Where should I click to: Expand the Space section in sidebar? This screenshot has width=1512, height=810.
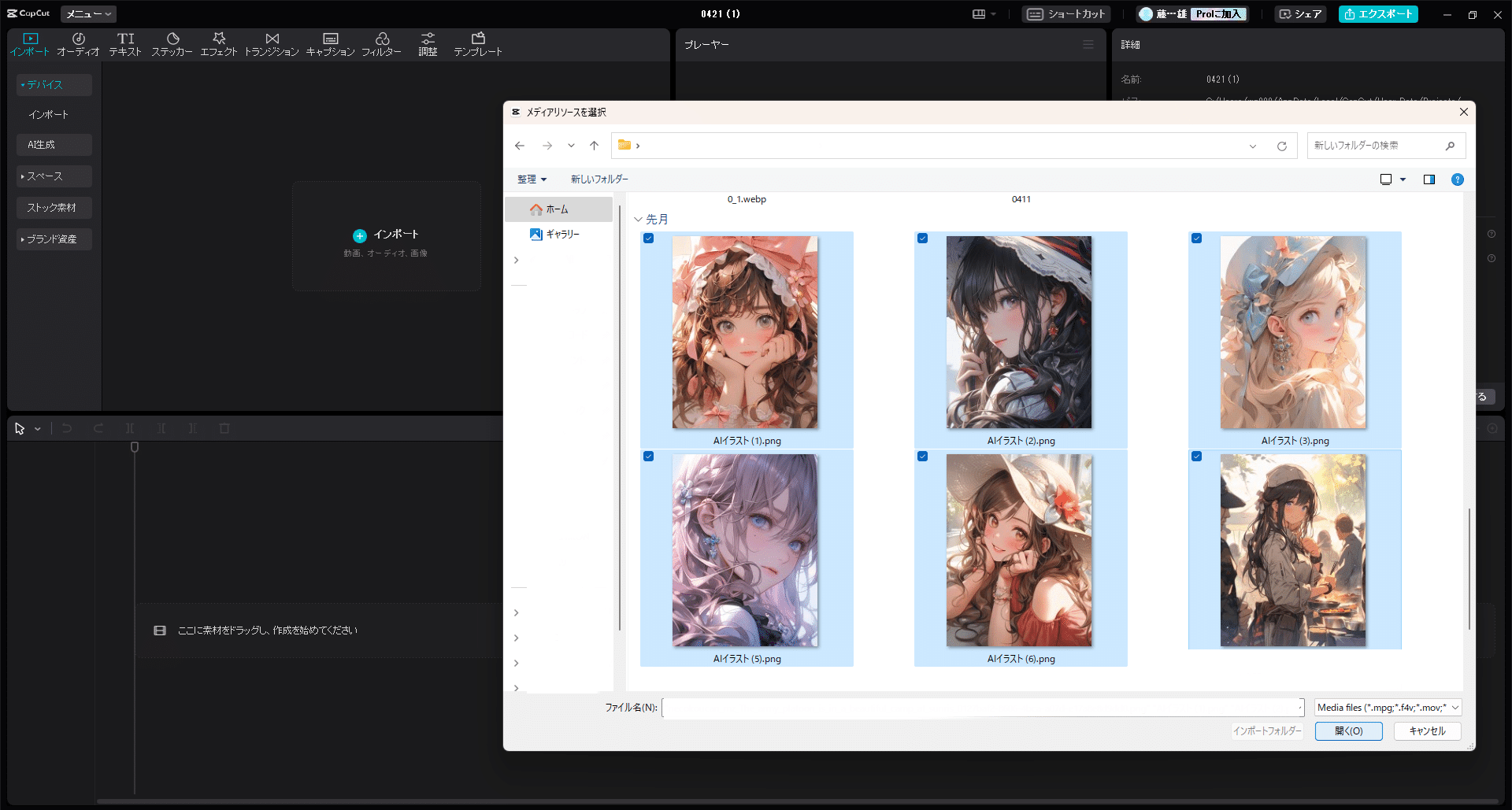coord(54,176)
